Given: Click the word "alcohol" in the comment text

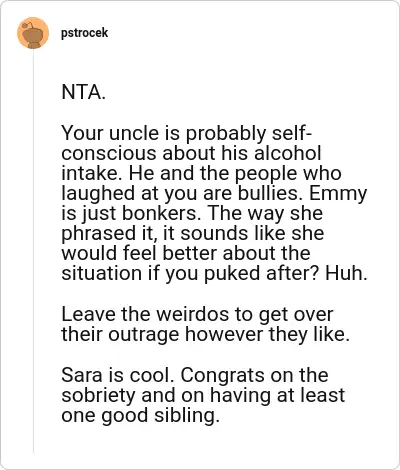Looking at the screenshot, I should coord(288,153).
